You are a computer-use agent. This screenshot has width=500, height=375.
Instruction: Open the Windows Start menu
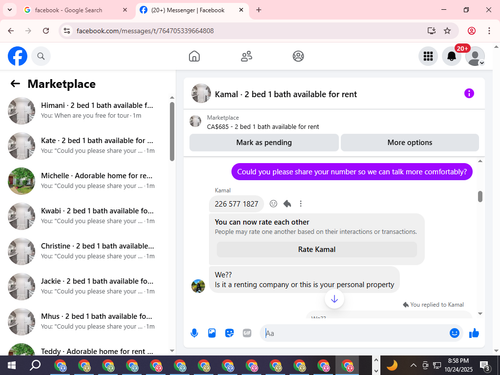pyautogui.click(x=11, y=366)
